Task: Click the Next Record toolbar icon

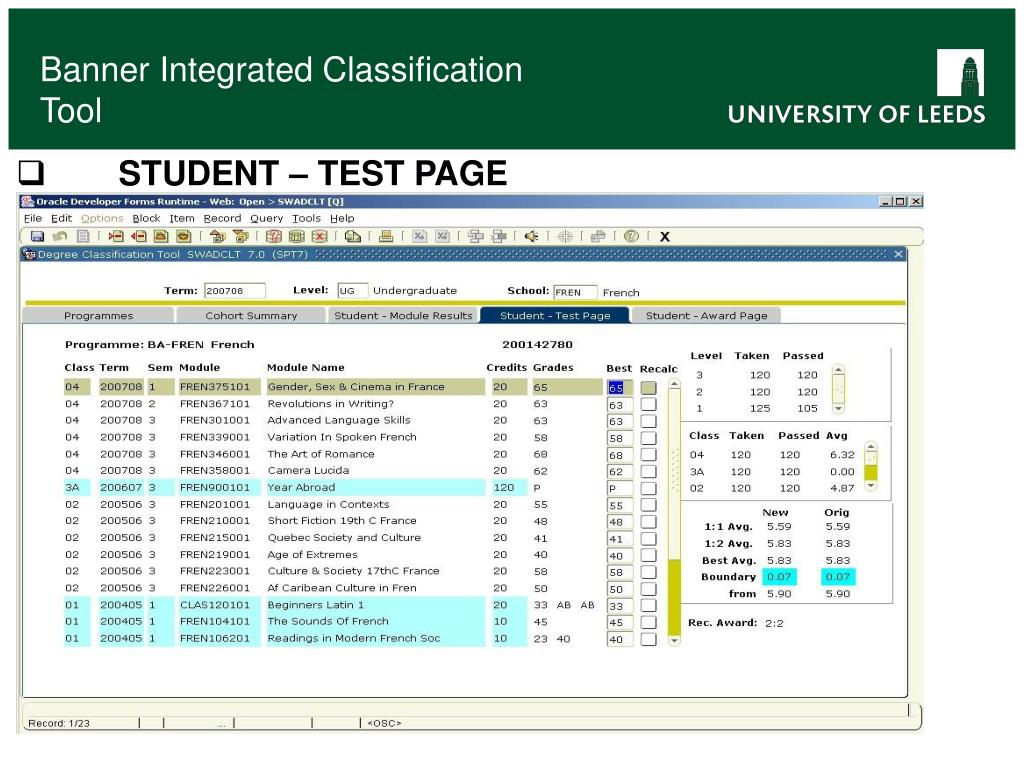Action: click(x=184, y=236)
